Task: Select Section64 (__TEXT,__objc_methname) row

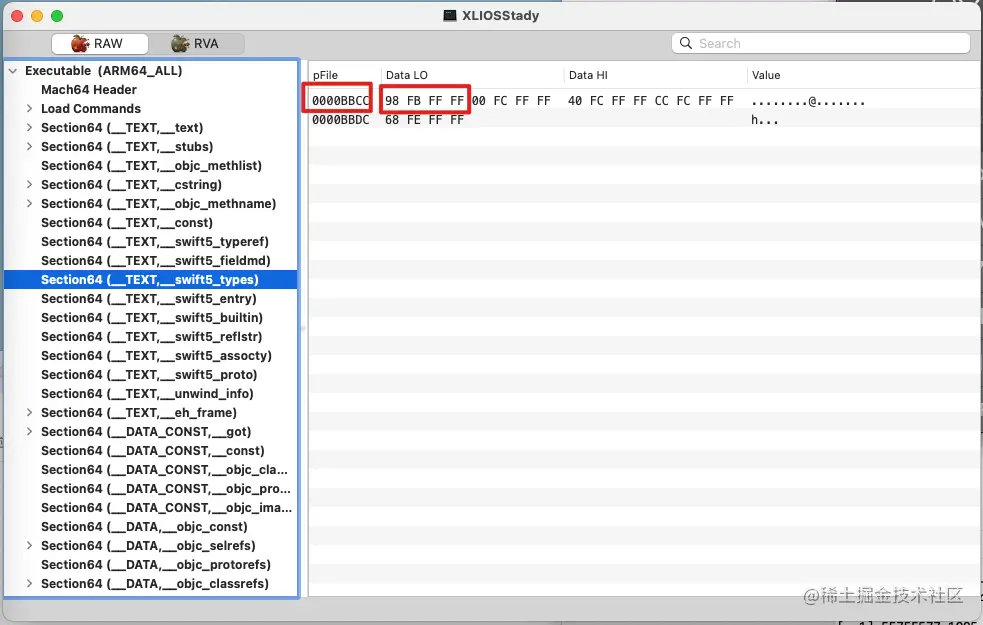Action: click(151, 203)
